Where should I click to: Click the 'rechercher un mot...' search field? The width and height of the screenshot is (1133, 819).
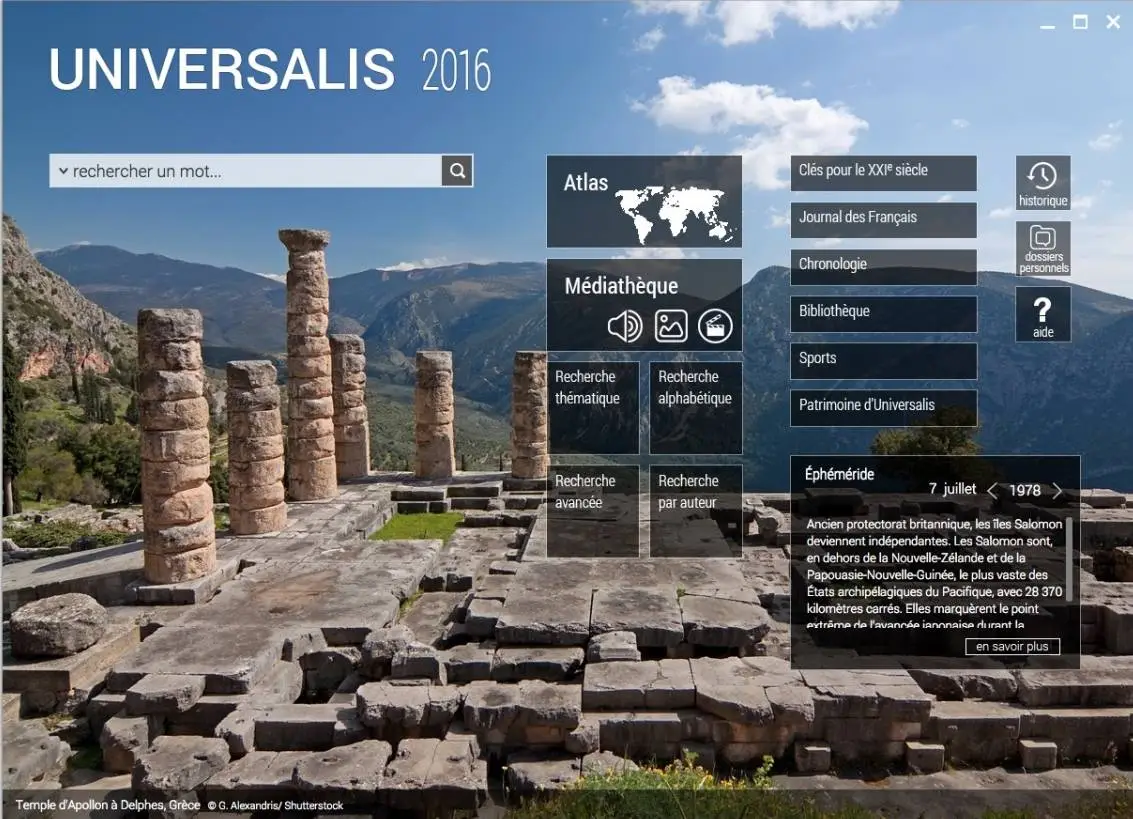(246, 171)
